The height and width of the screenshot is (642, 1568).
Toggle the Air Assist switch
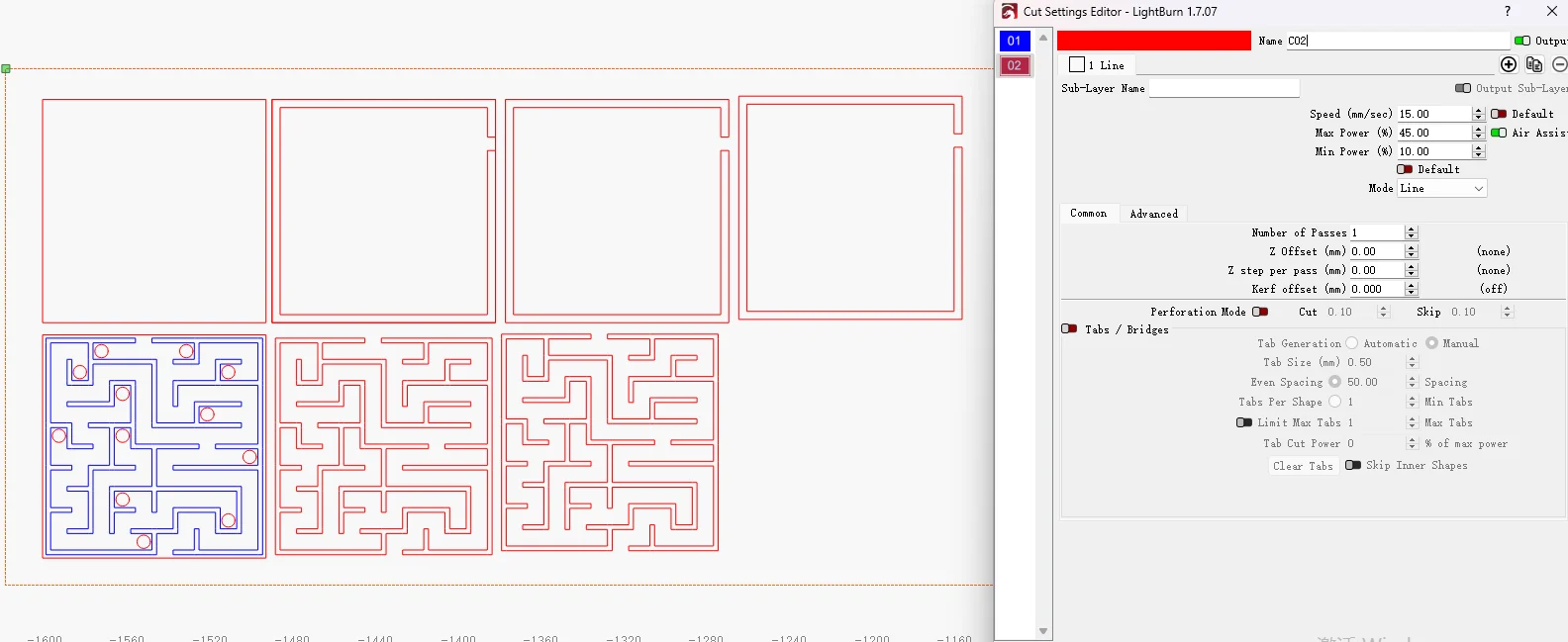coord(1499,133)
